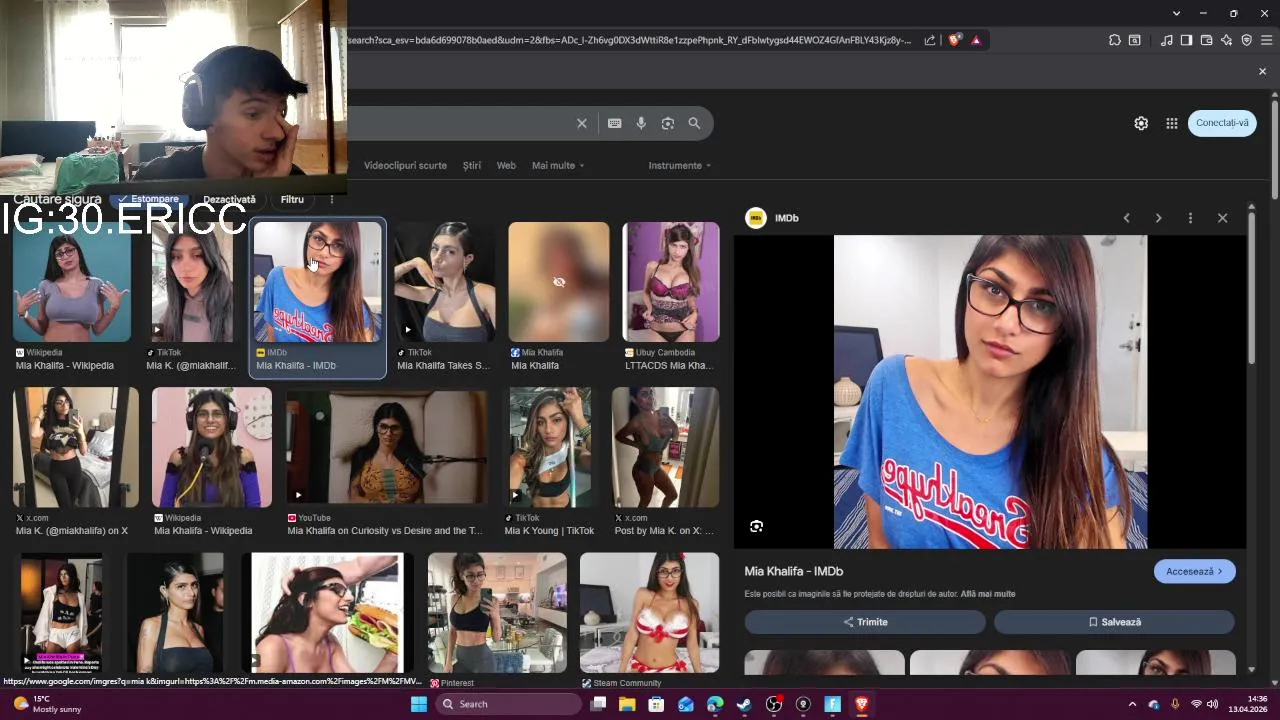Clear the Google search box
Viewport: 1280px width, 720px height.
[x=581, y=123]
